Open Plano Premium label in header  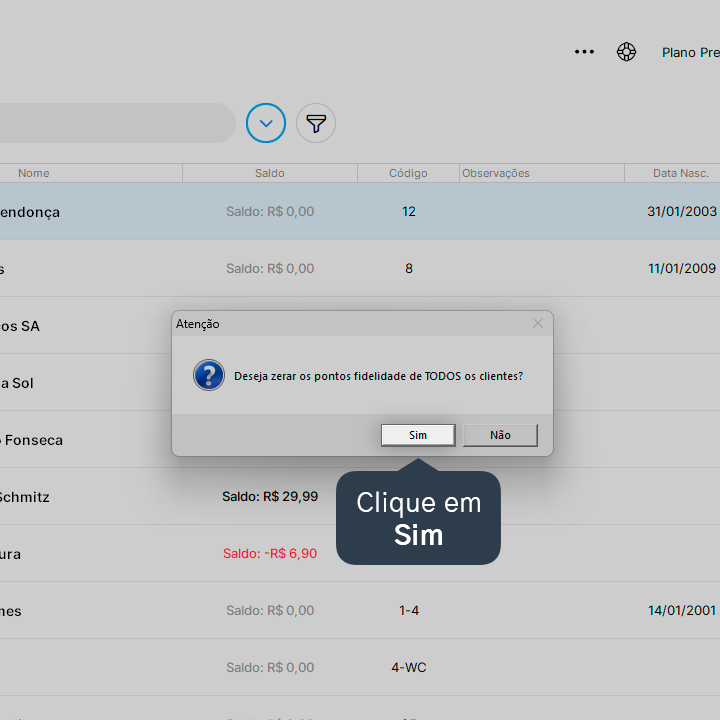(690, 52)
